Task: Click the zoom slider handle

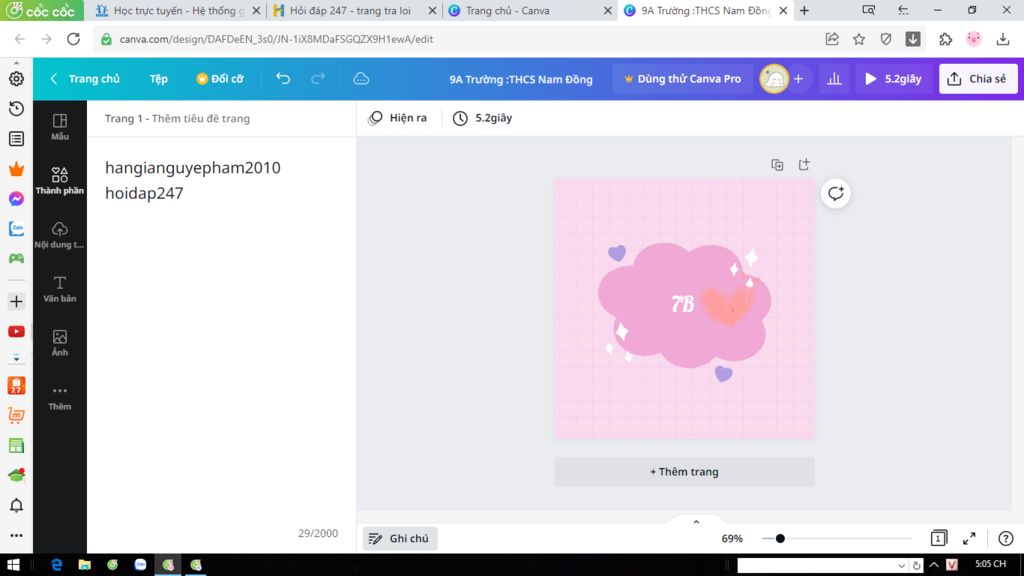Action: (780, 539)
